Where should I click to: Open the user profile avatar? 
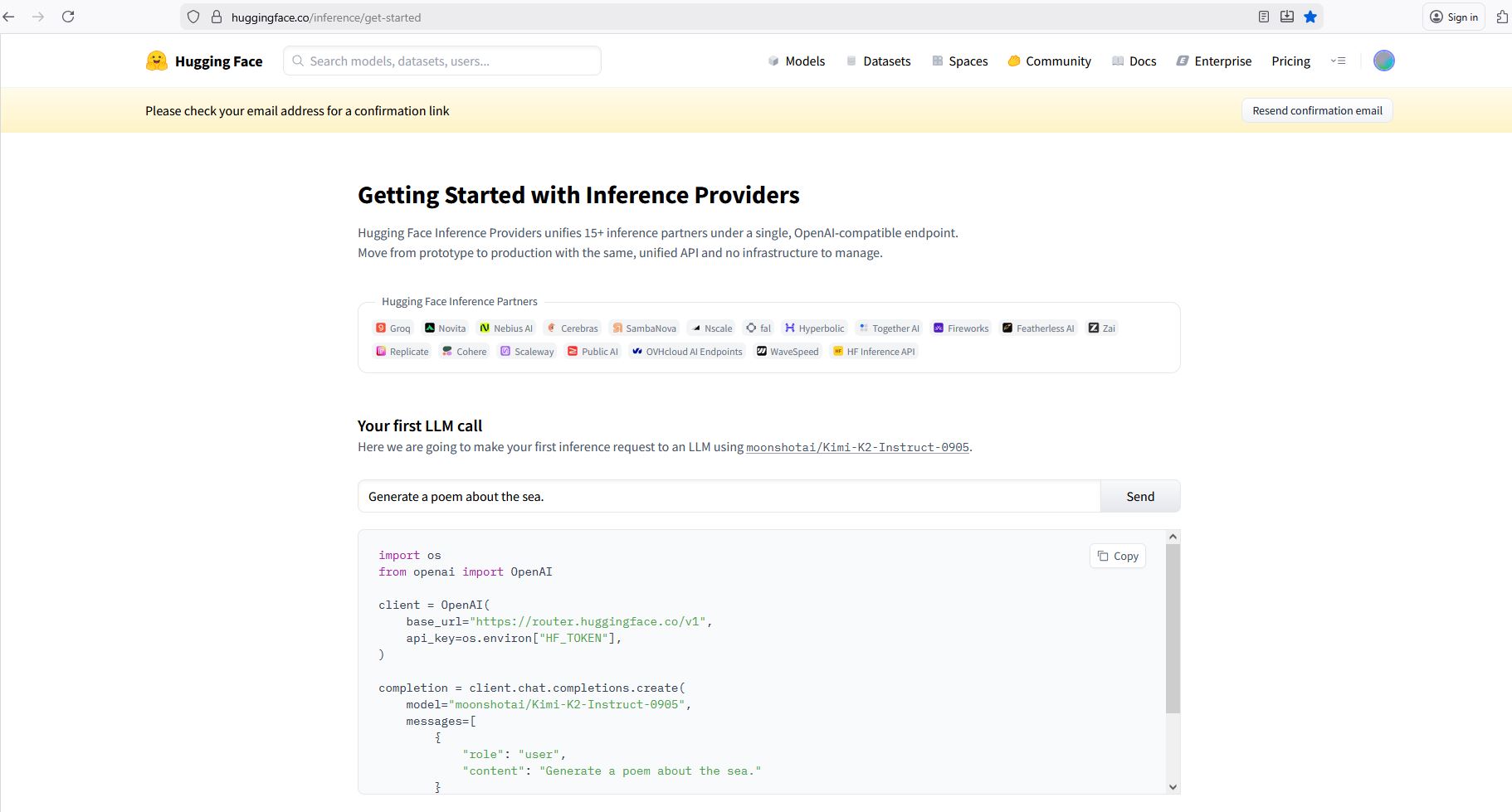[1383, 61]
